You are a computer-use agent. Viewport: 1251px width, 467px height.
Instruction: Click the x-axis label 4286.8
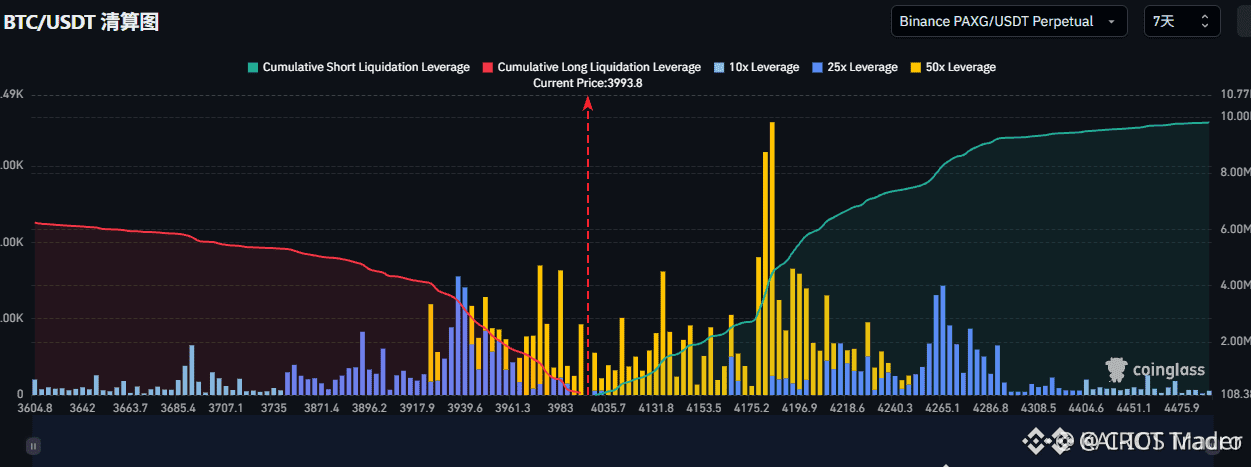coord(991,408)
